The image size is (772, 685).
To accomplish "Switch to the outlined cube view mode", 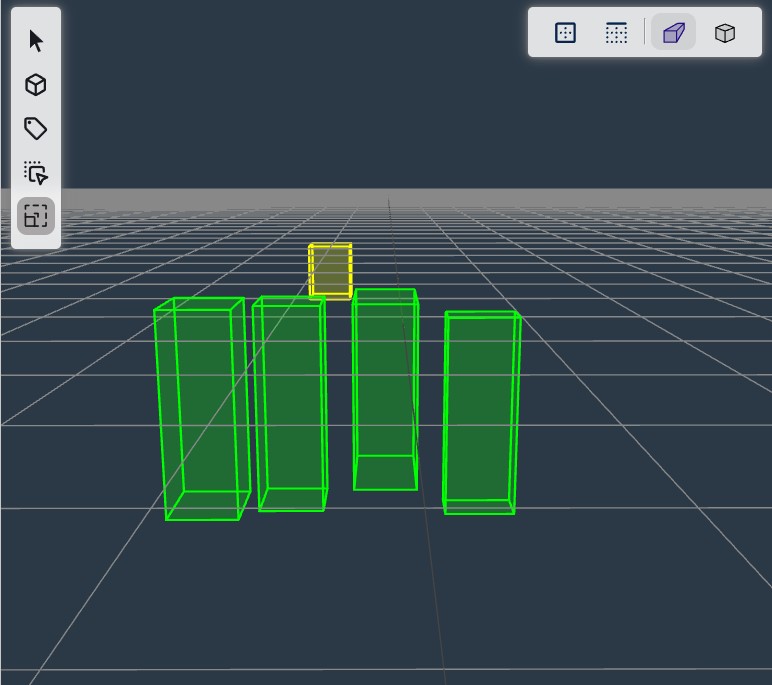I will 725,33.
